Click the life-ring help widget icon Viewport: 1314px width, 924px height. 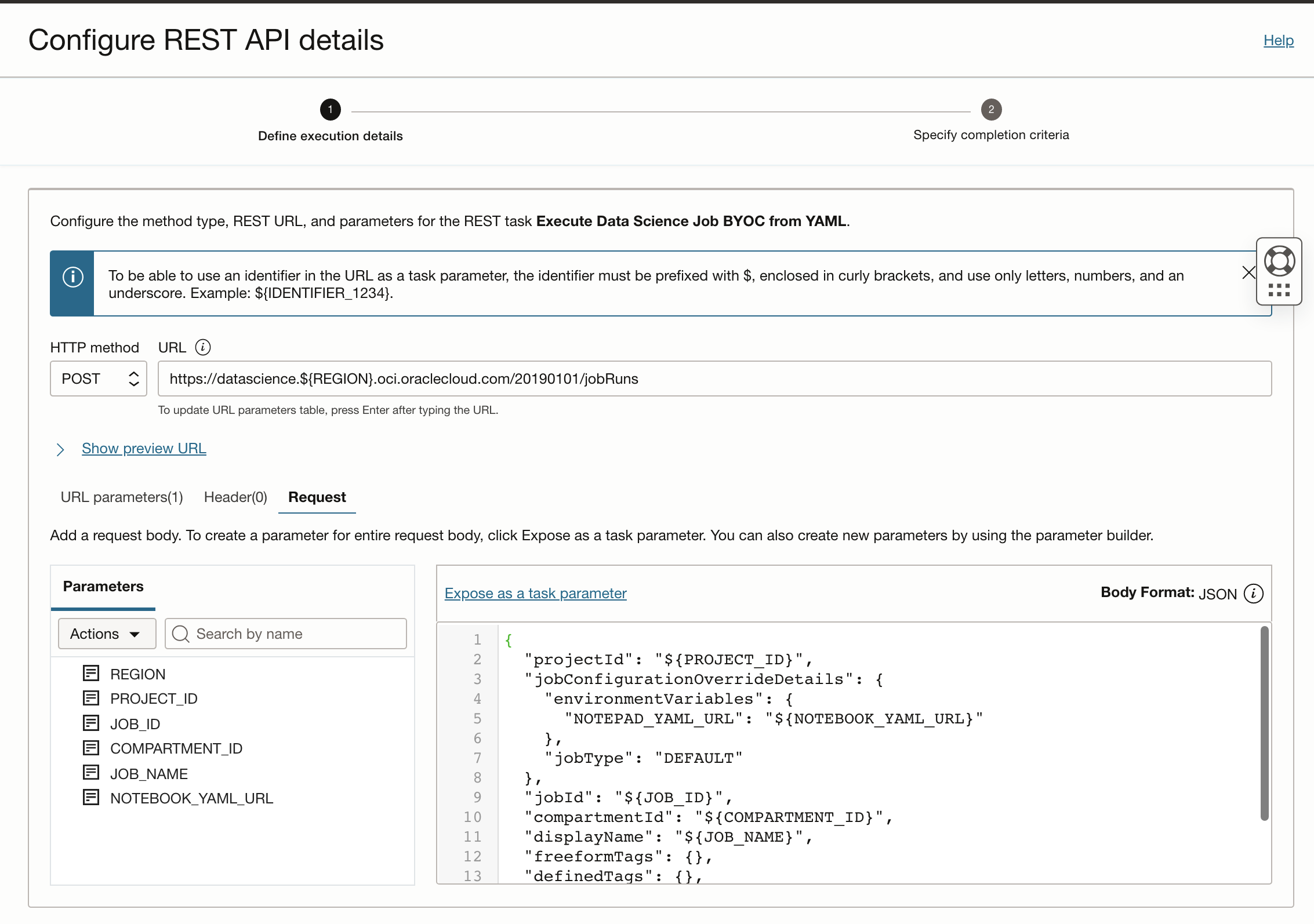click(1279, 261)
